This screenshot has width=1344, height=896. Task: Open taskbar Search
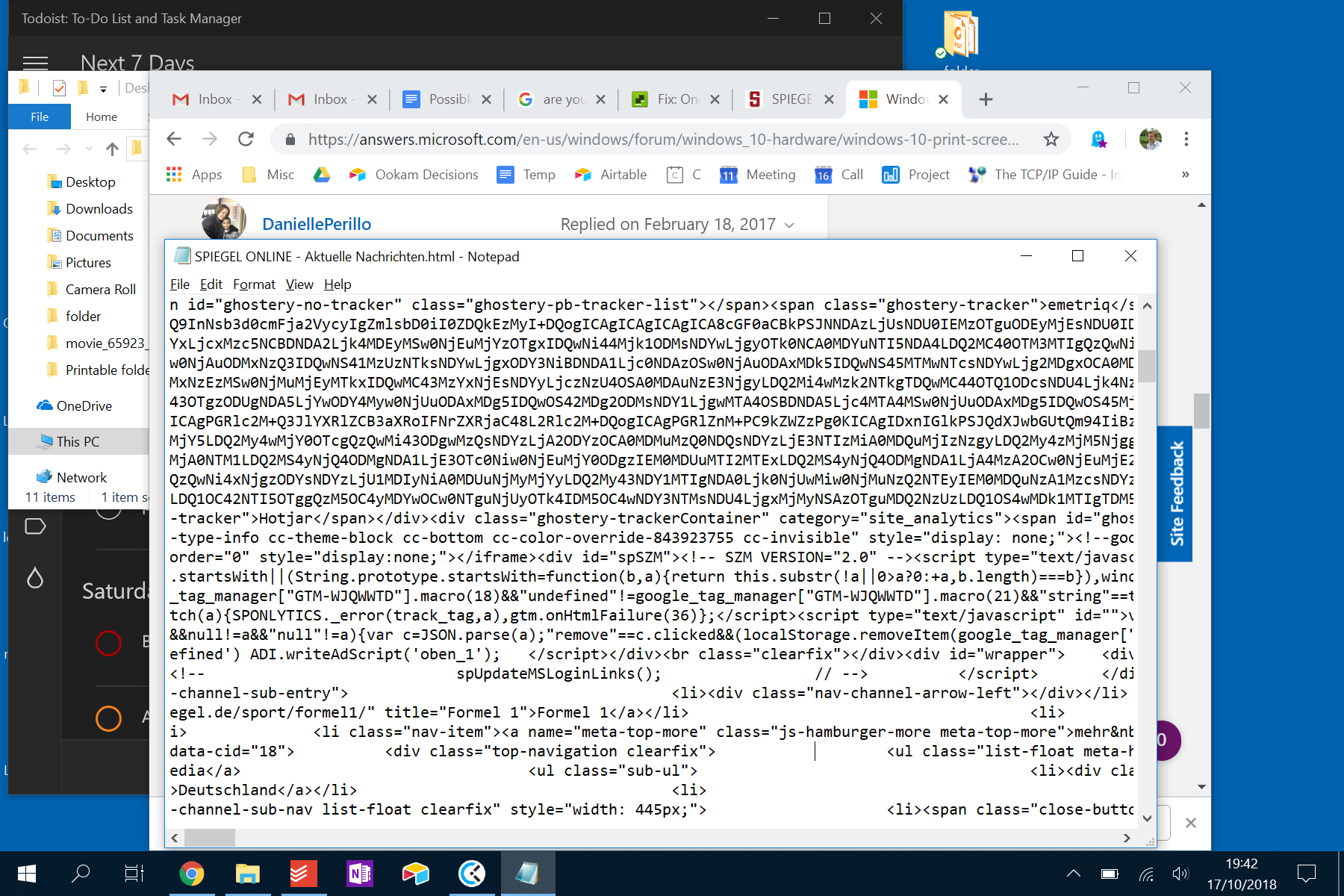81,874
